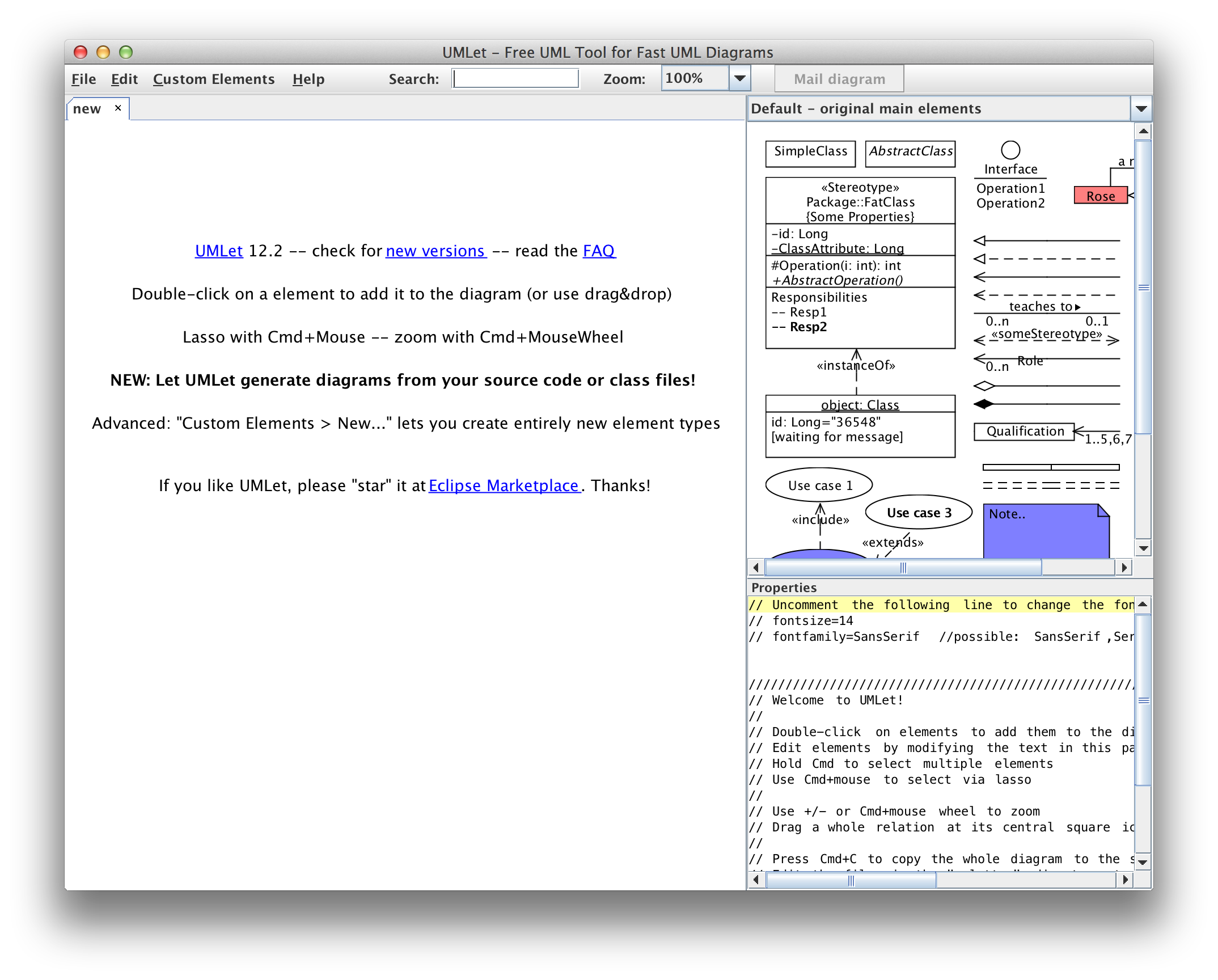The height and width of the screenshot is (980, 1218).
Task: Select the red Rose element
Action: point(1100,196)
